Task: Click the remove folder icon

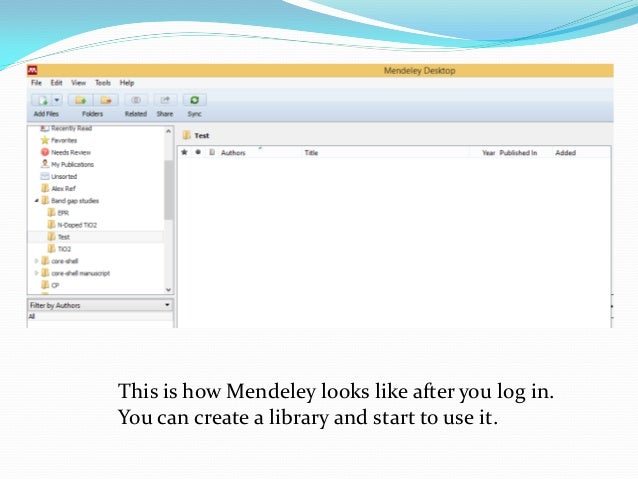Action: pyautogui.click(x=106, y=100)
